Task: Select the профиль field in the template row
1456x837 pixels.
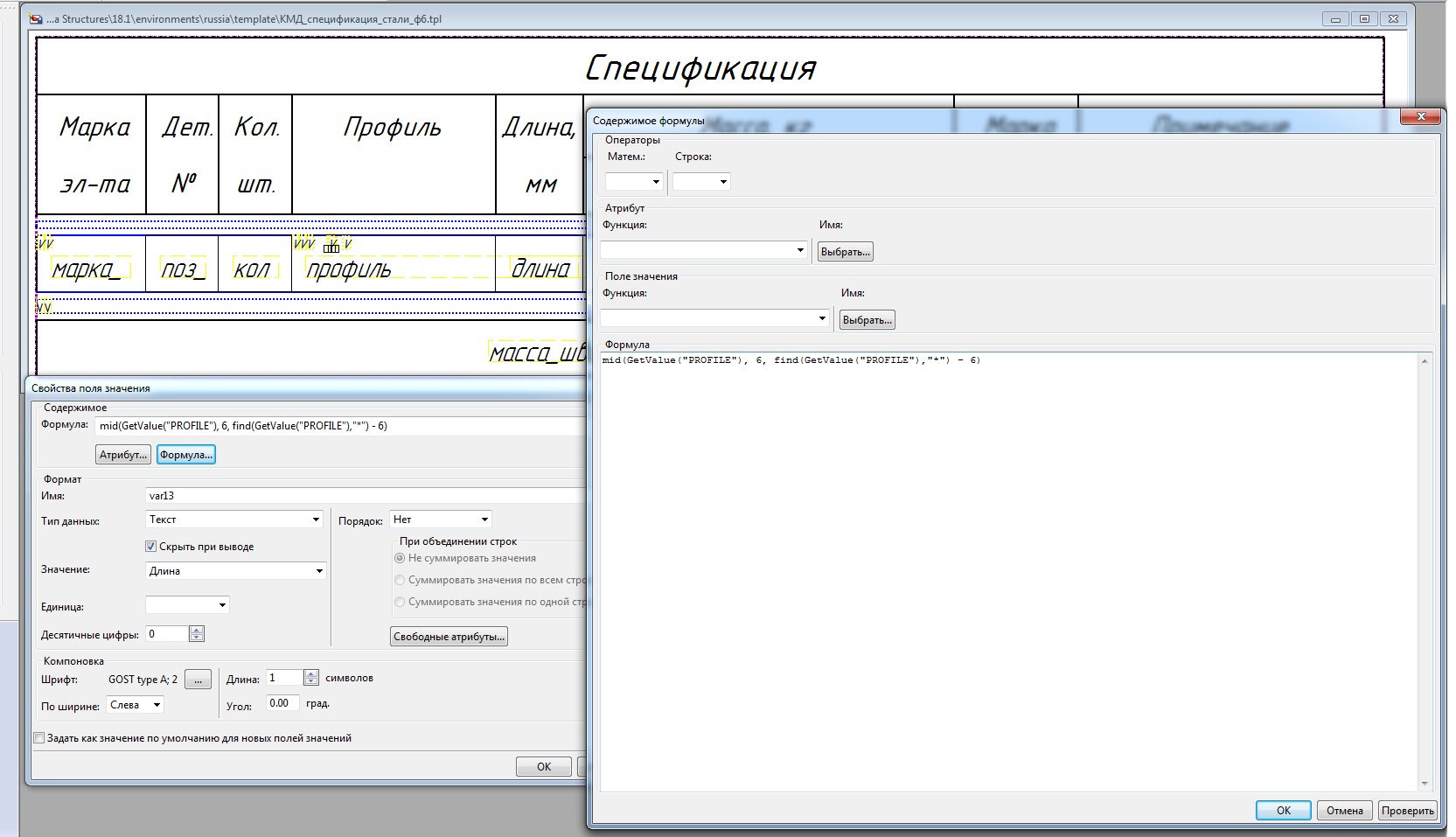Action: [350, 270]
